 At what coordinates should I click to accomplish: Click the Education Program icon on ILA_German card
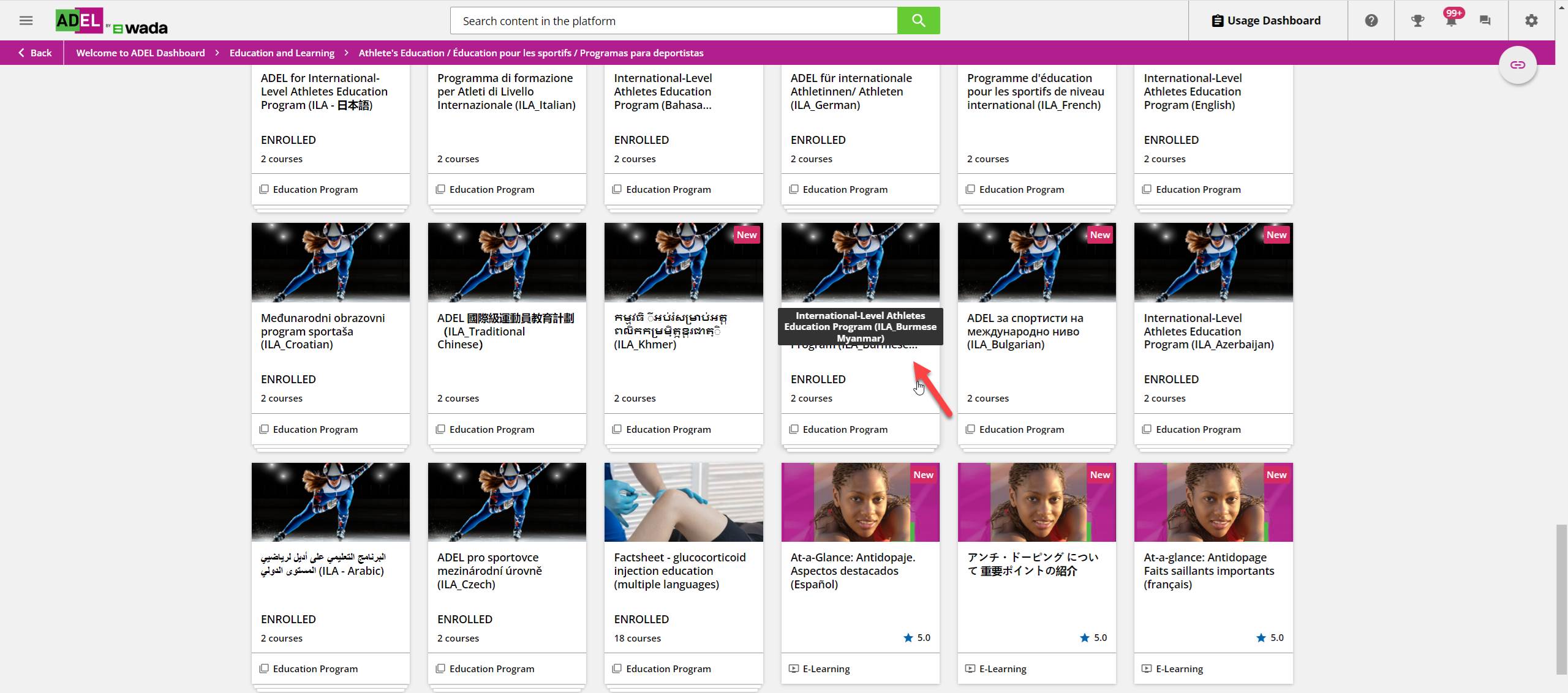click(794, 189)
